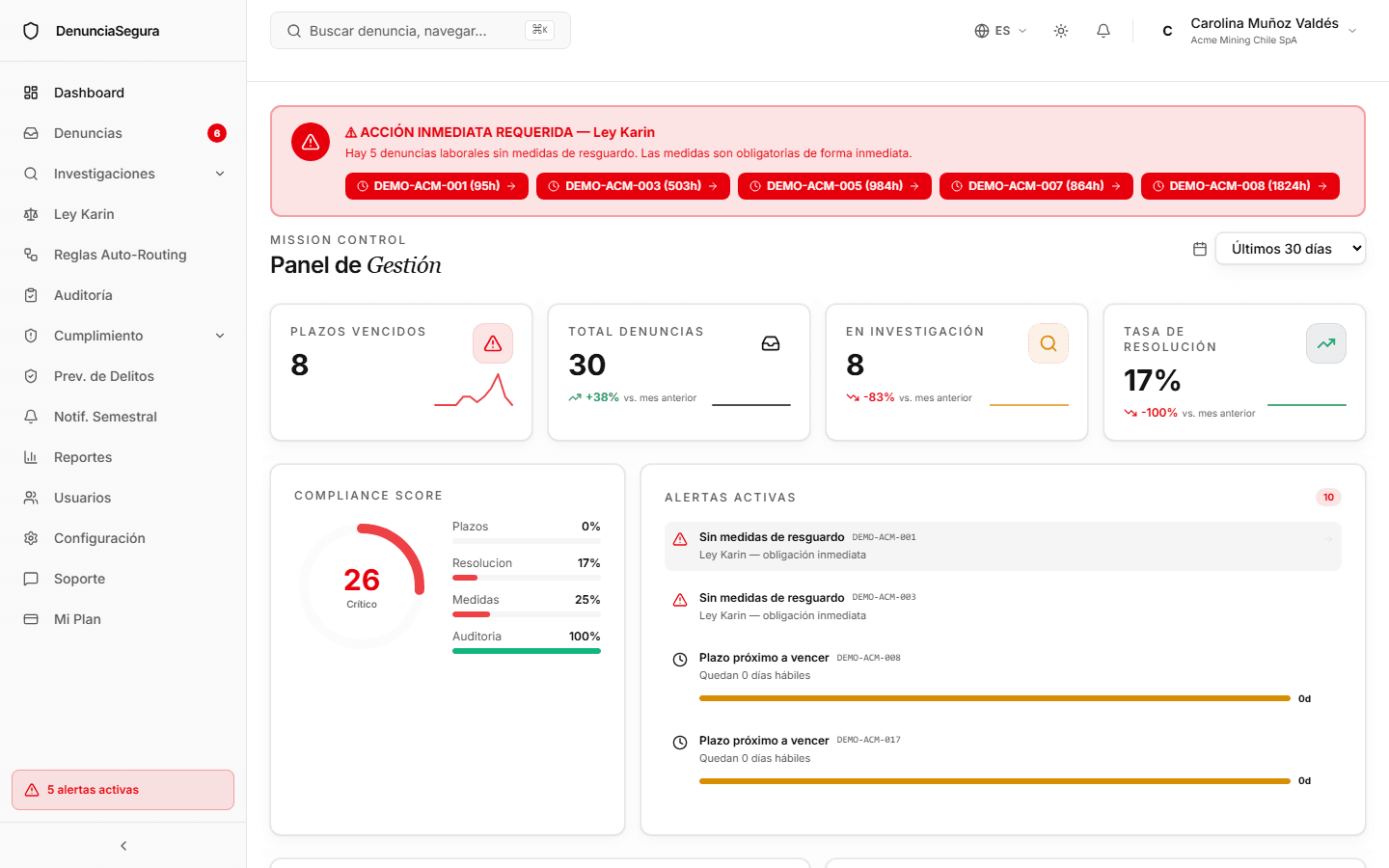Click the DEMO-ACM-008 deadline progress bar

point(994,698)
